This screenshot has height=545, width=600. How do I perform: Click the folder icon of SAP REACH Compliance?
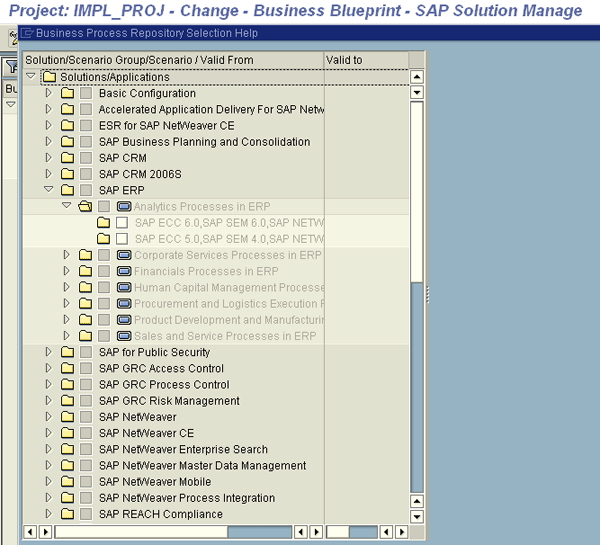(x=67, y=514)
